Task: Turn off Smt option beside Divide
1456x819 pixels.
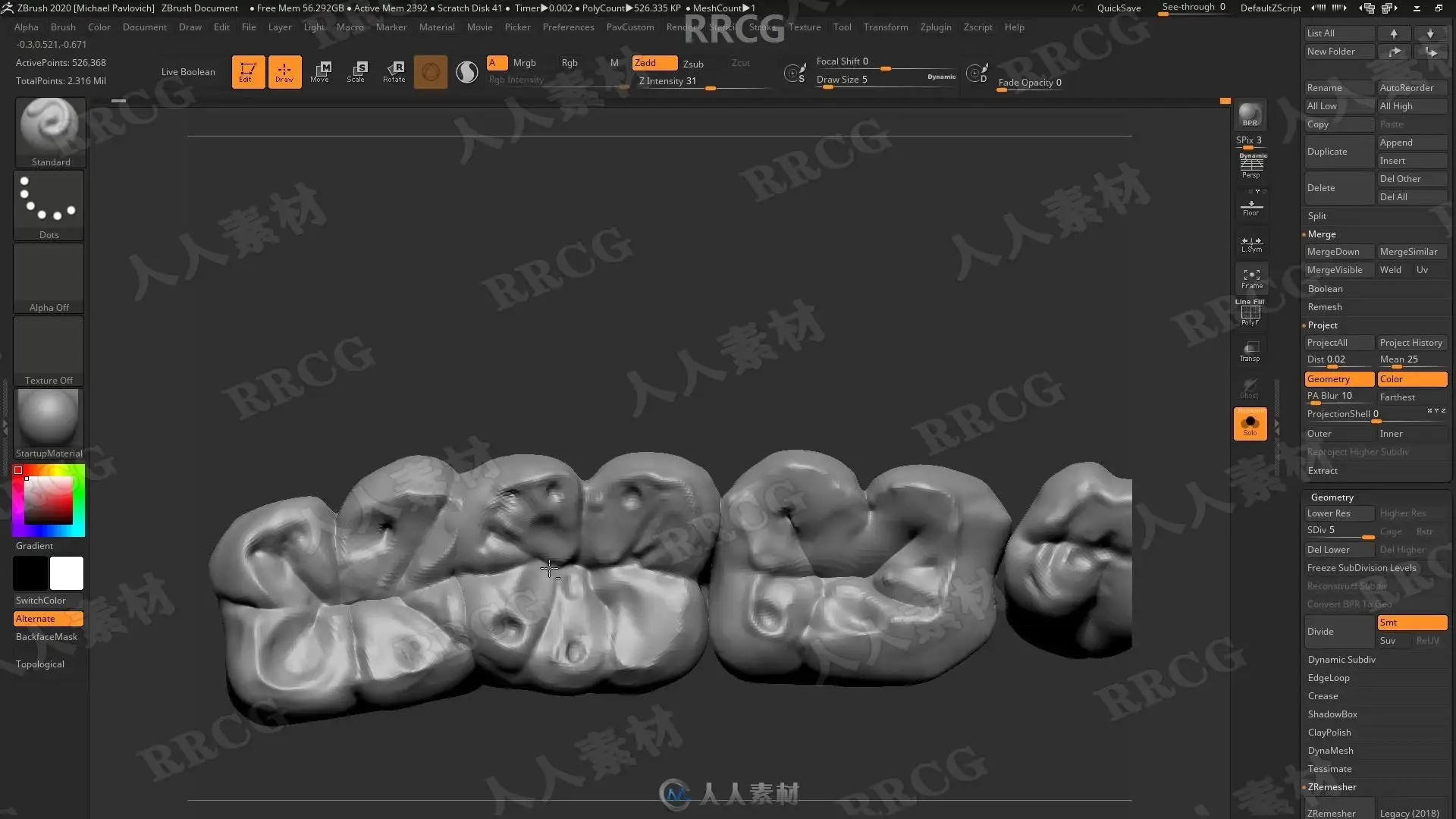Action: pyautogui.click(x=1411, y=623)
